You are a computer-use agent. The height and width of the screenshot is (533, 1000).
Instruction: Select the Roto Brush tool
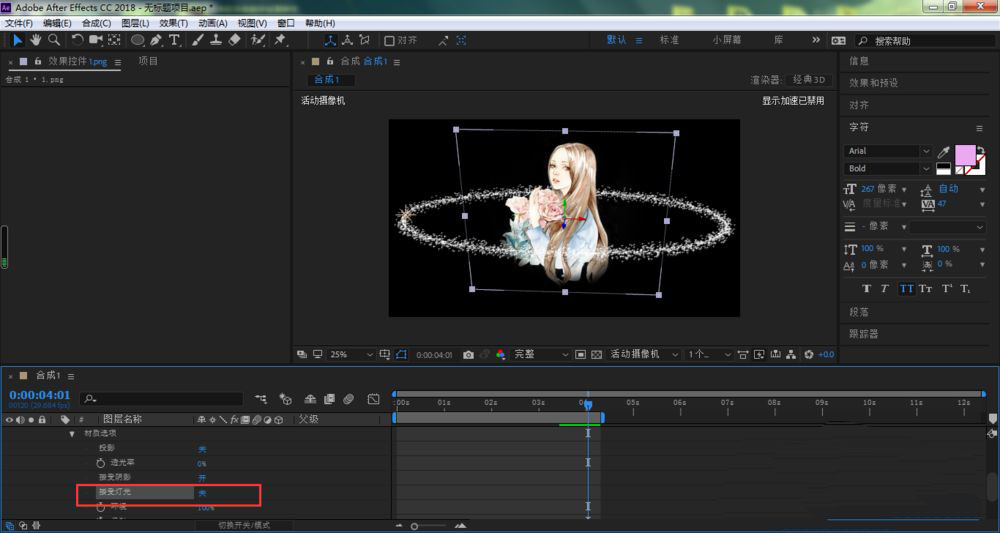258,40
